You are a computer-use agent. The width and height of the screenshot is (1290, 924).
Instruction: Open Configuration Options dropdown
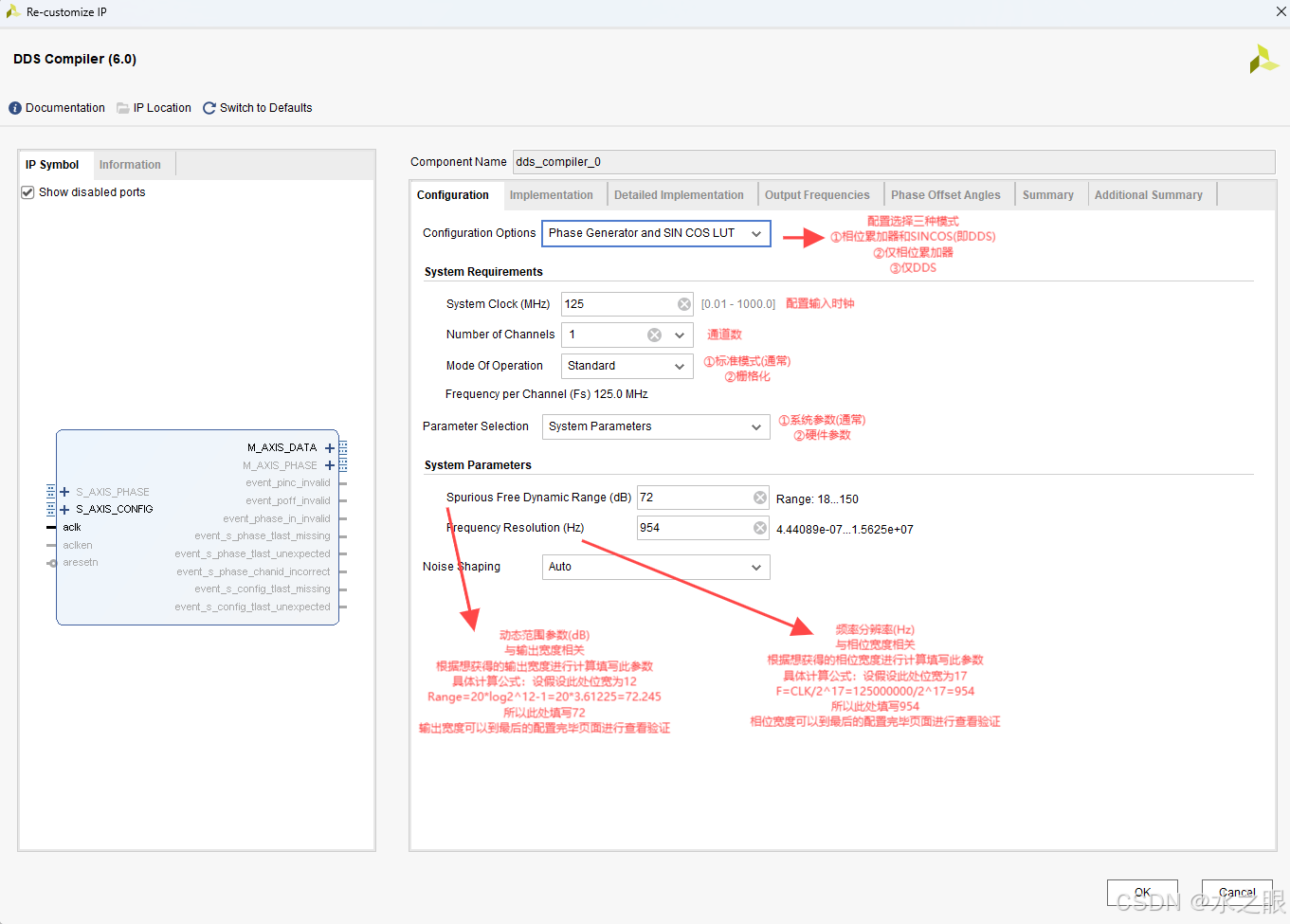(x=656, y=233)
